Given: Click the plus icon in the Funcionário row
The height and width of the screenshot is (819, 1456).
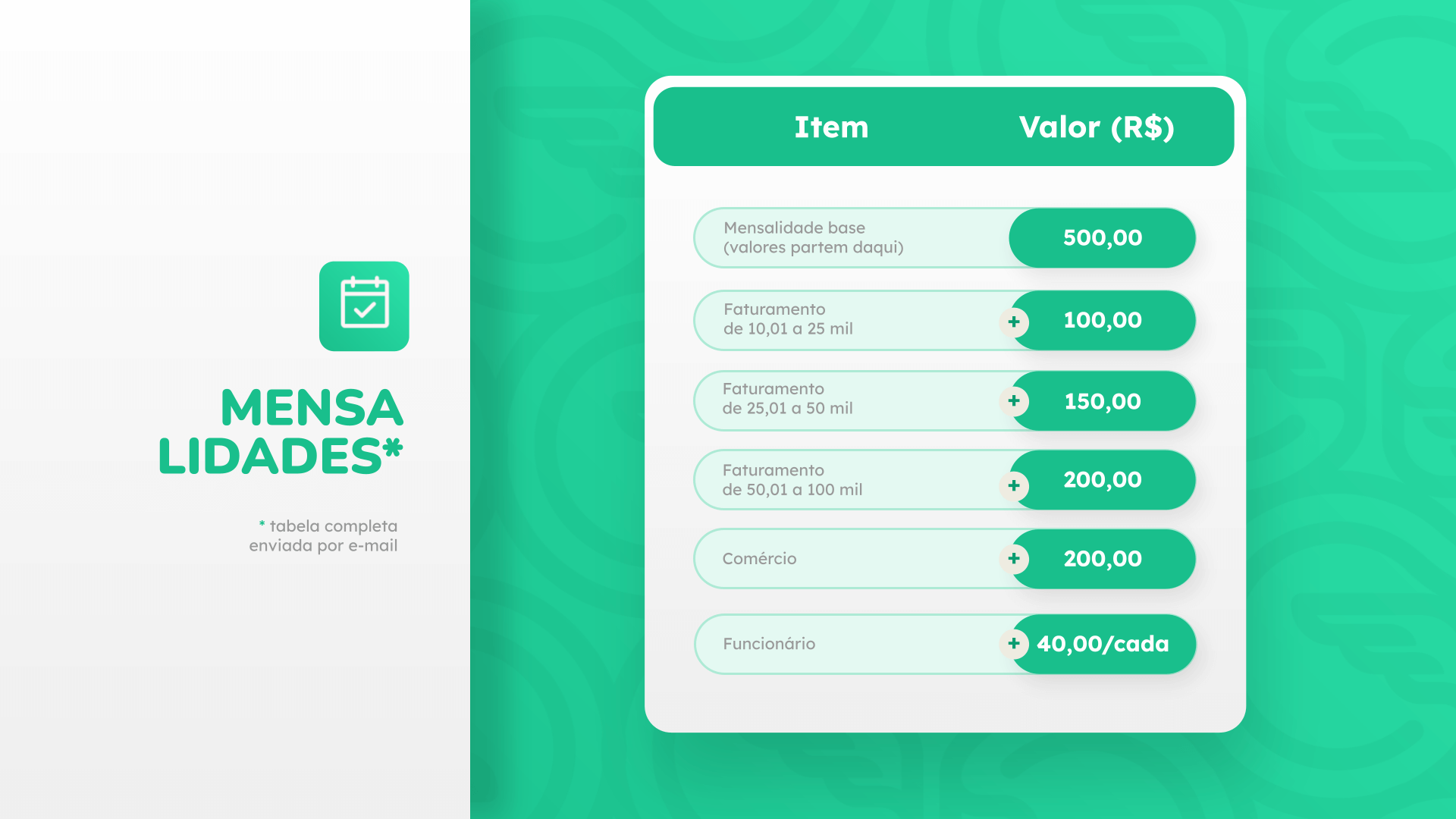Looking at the screenshot, I should coord(1014,644).
